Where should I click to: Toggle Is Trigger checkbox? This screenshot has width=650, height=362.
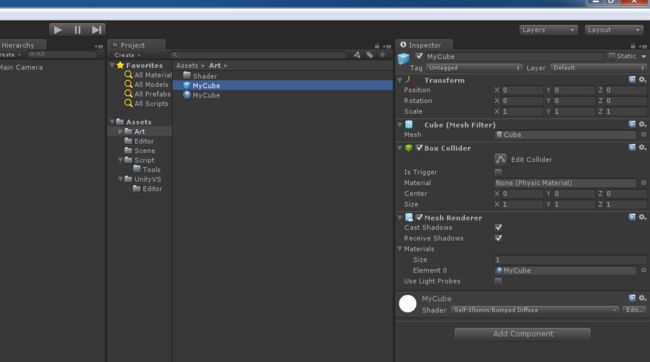pos(498,172)
